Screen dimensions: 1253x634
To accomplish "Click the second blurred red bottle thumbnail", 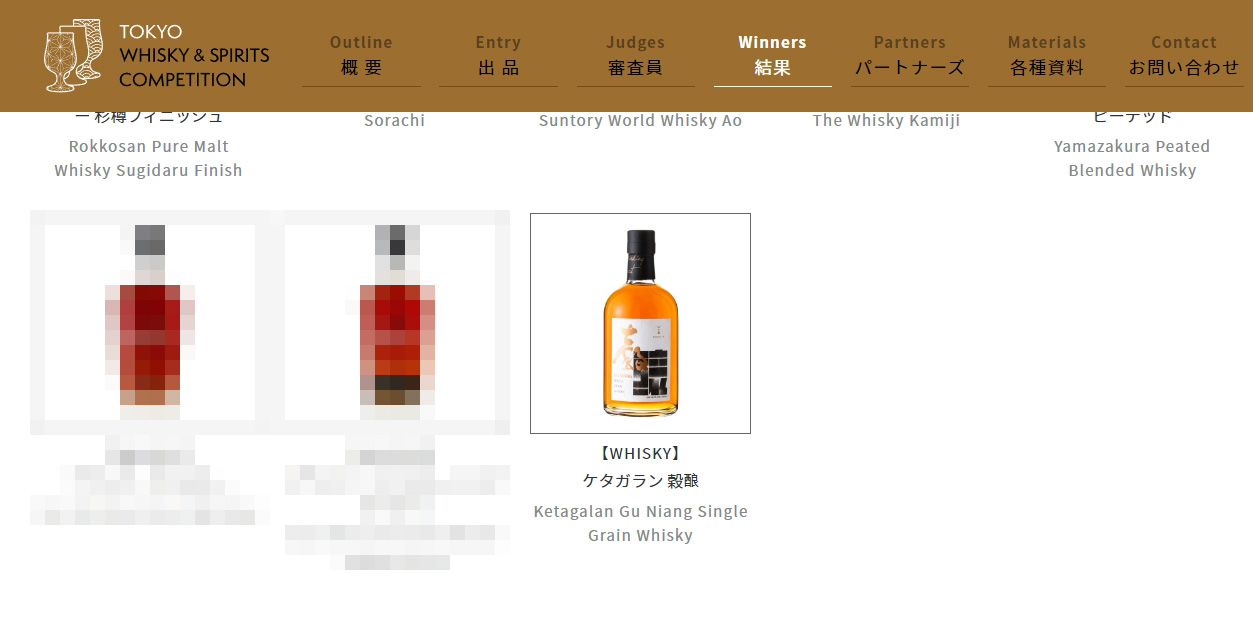I will coord(397,322).
